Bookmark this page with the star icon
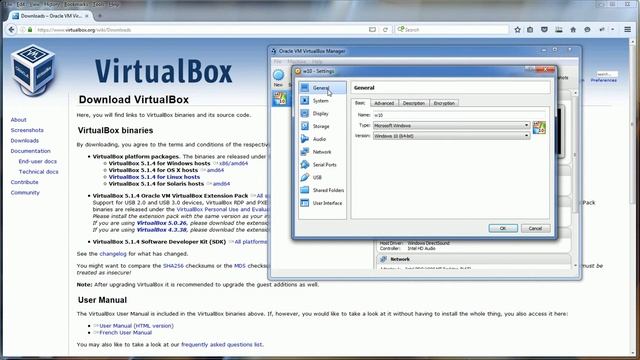This screenshot has height=360, width=640. point(518,29)
